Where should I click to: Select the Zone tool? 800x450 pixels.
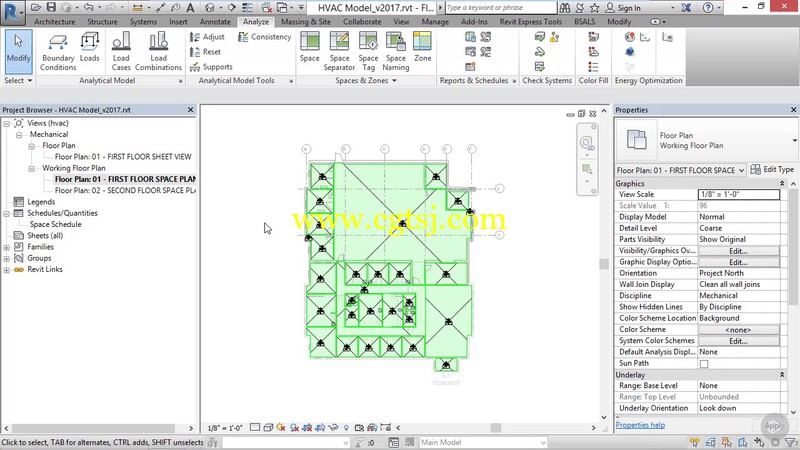(x=422, y=47)
